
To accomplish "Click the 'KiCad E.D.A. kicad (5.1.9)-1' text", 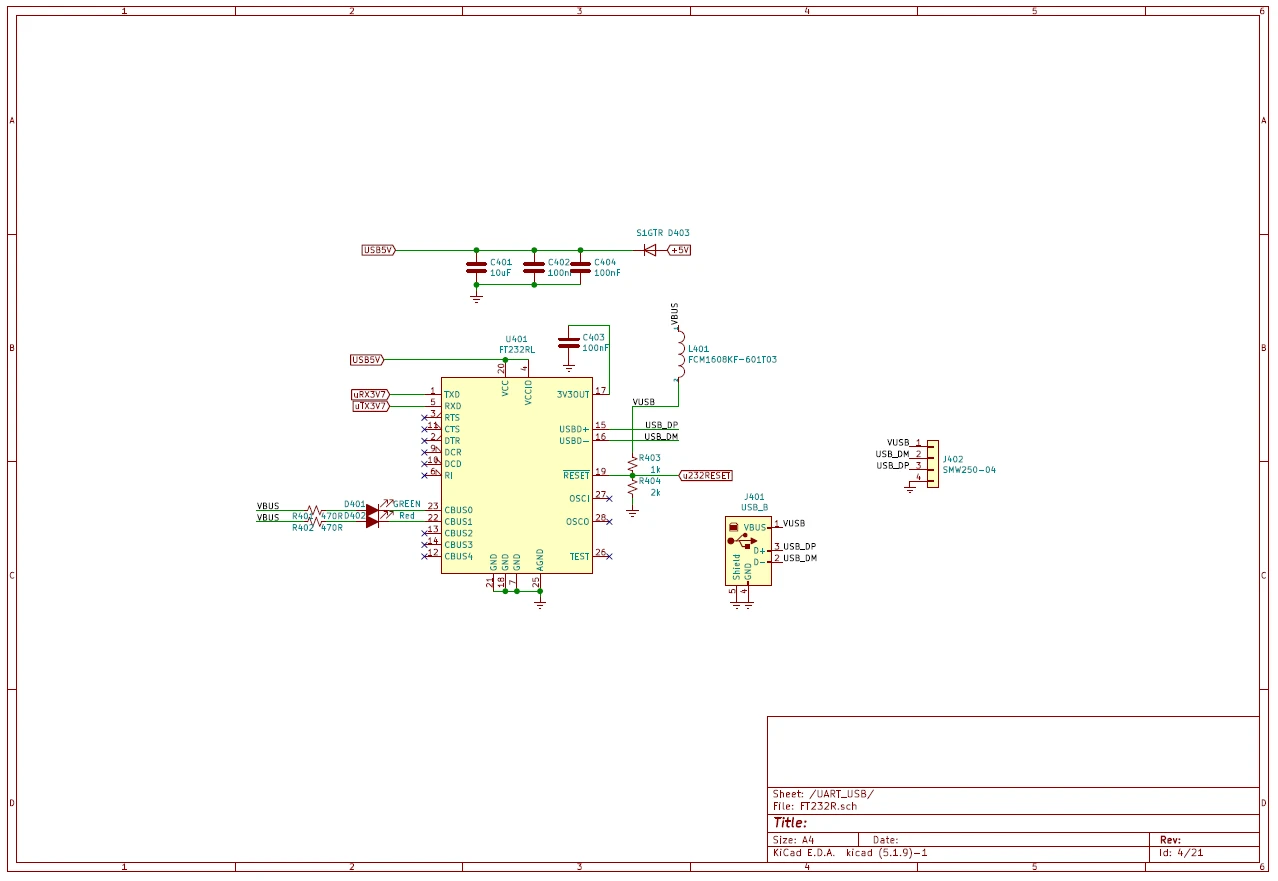I will pos(850,854).
